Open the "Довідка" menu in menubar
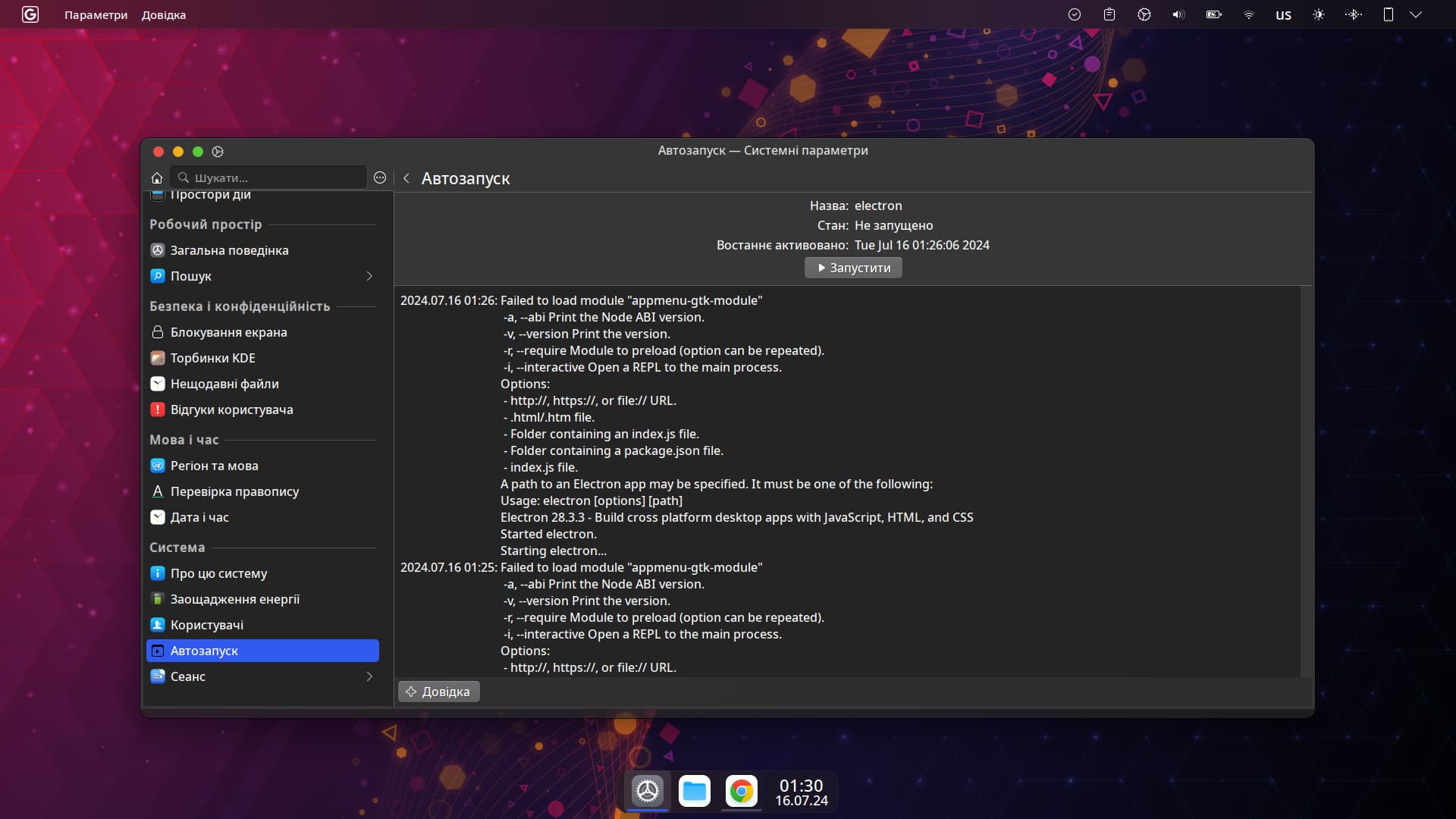The height and width of the screenshot is (819, 1456). [164, 14]
